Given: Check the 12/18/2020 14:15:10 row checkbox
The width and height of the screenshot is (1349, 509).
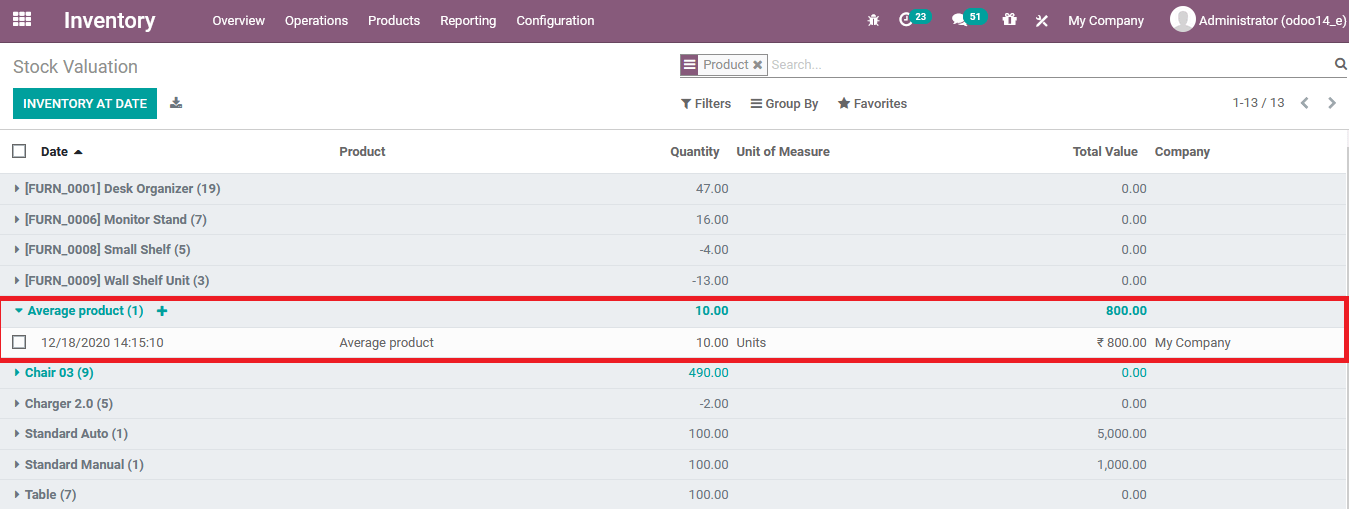Looking at the screenshot, I should pos(19,342).
